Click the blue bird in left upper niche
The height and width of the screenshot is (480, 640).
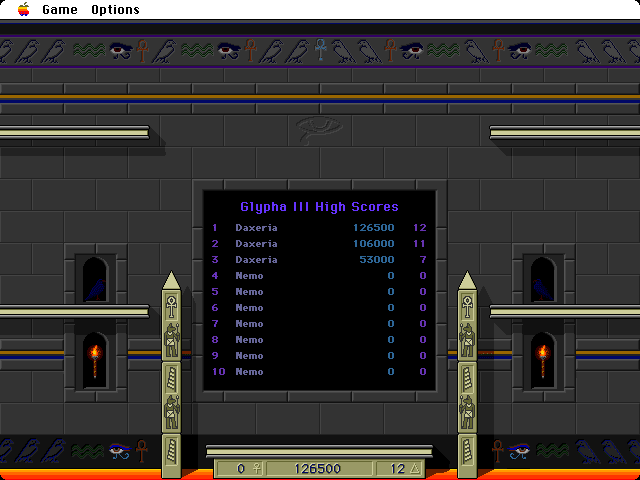pos(96,289)
